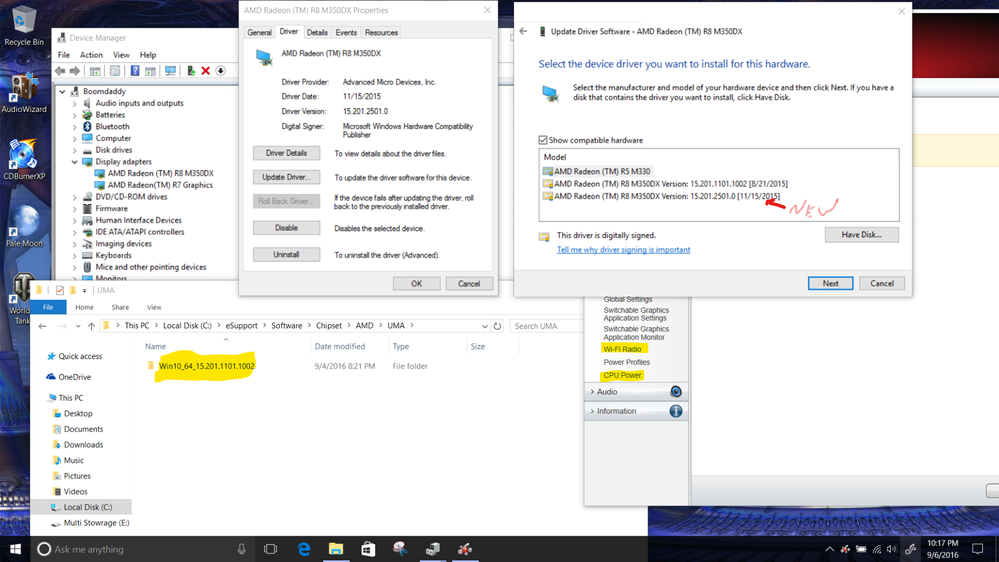Open the Recycle Bin desktop icon
Screen dimensions: 999x562
24,25
